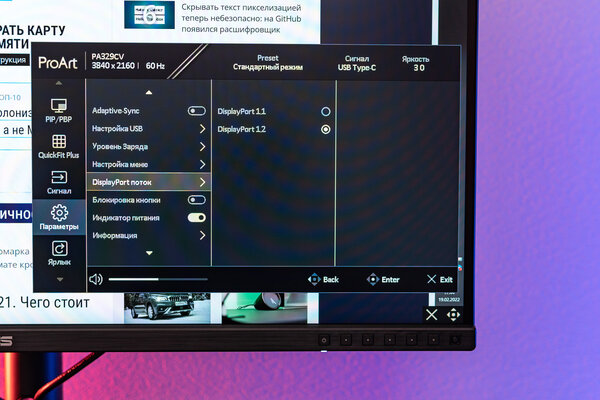
Task: Click the on-screen X hint above buttons
Action: tap(432, 315)
